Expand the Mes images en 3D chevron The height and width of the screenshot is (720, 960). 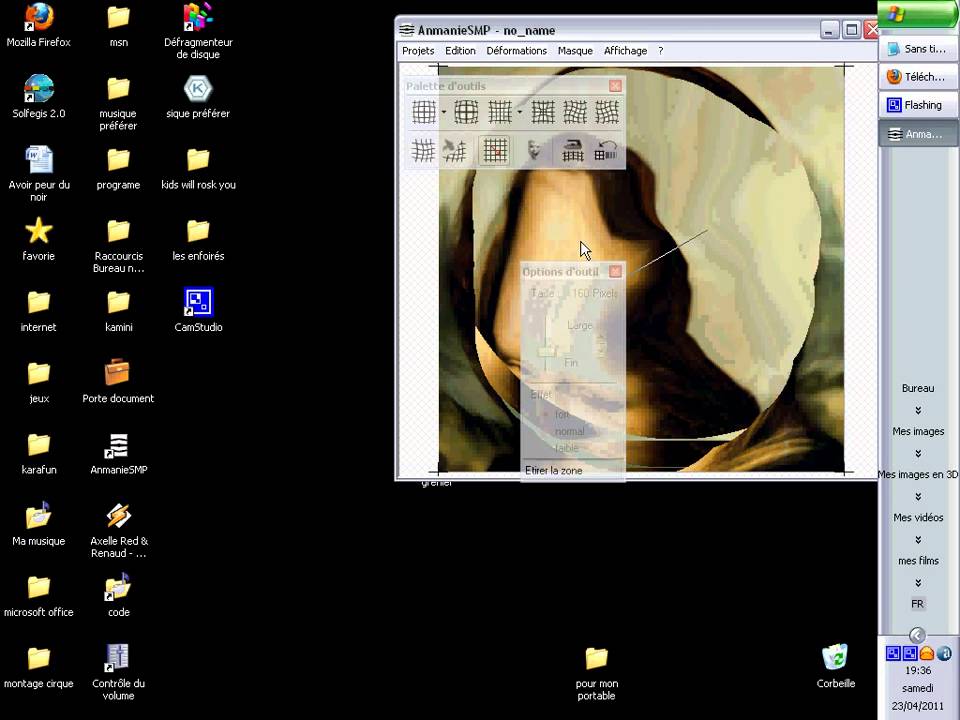point(918,497)
